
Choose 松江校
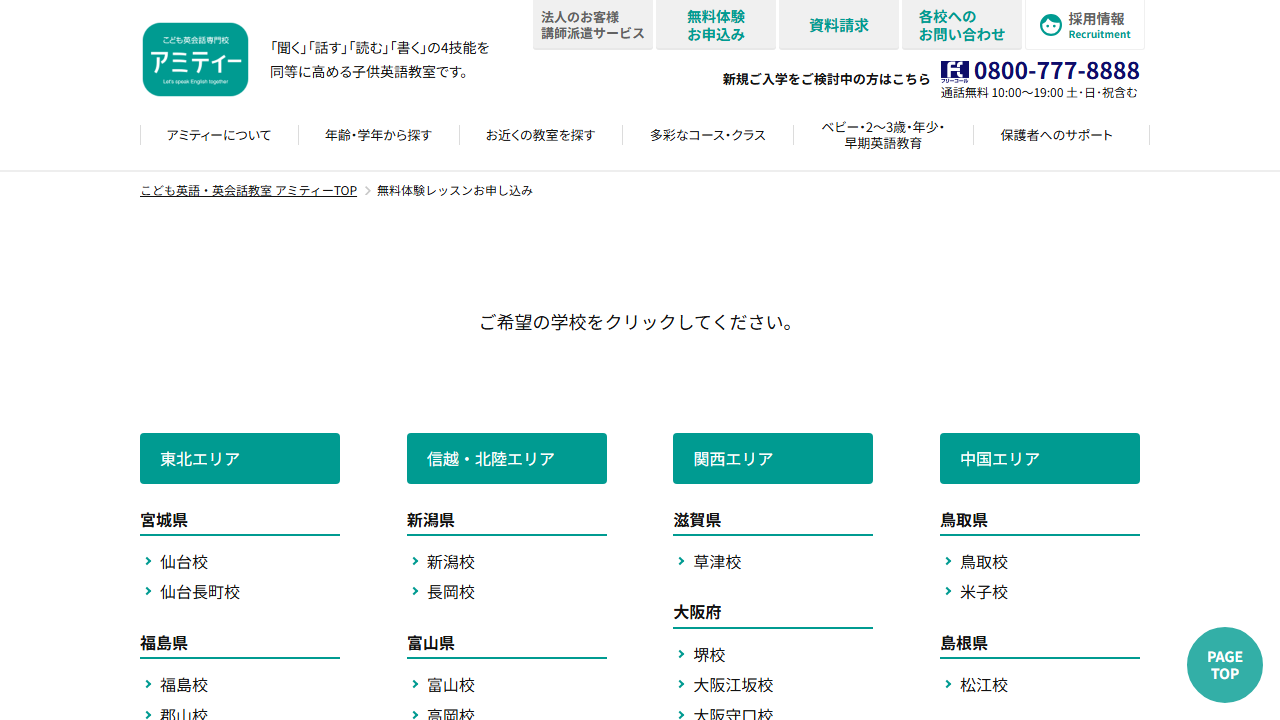coord(984,685)
